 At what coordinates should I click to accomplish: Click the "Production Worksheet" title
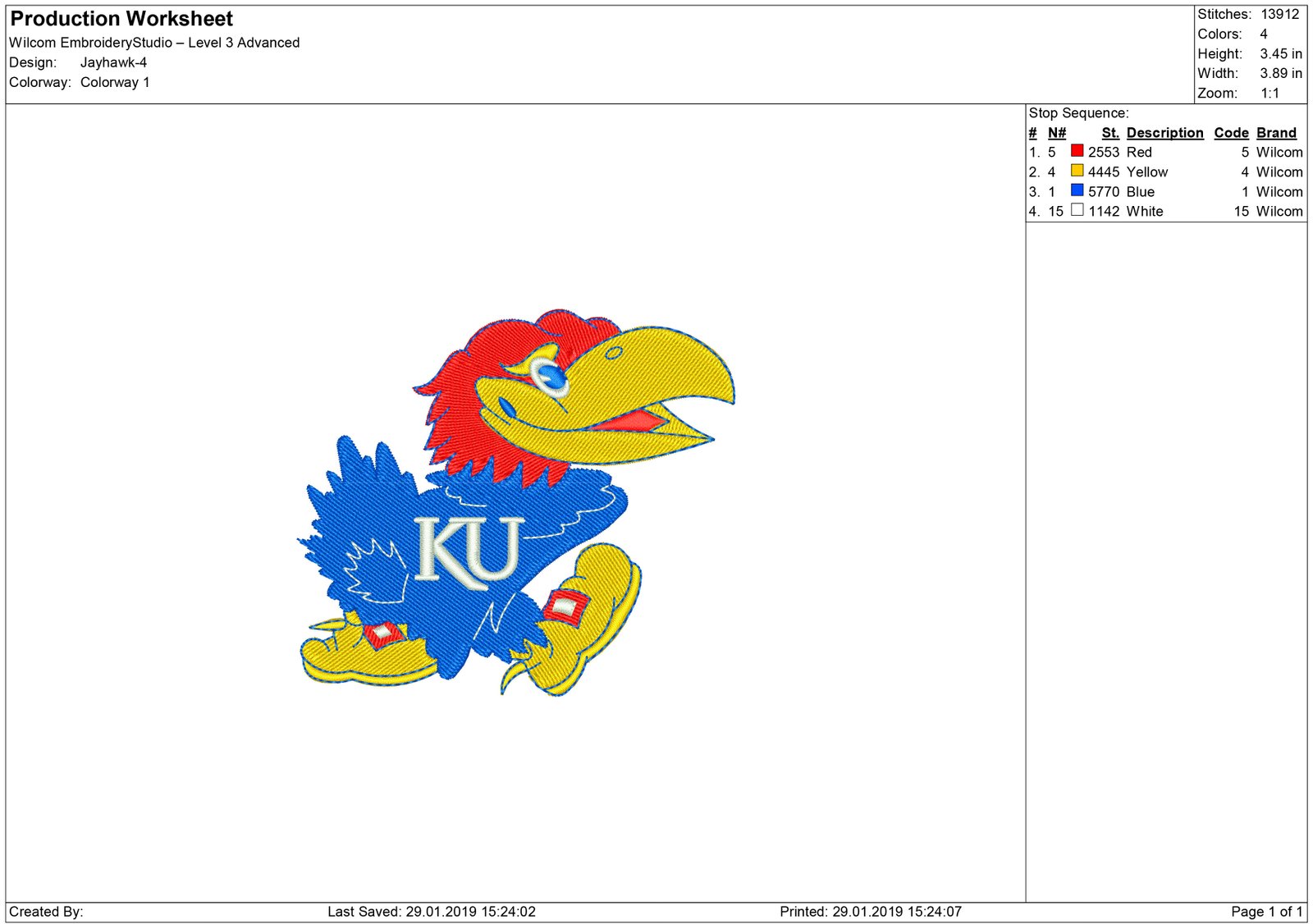[x=121, y=19]
